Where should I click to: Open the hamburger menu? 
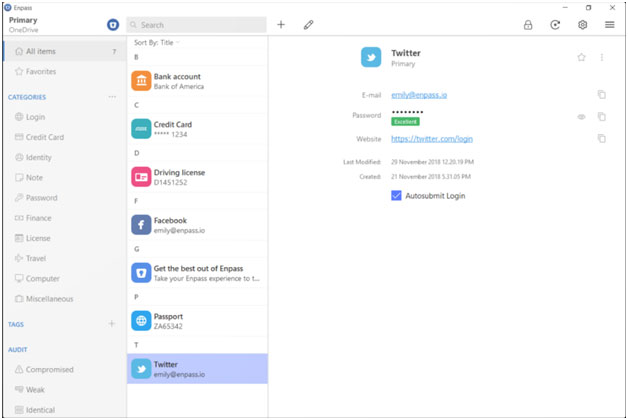610,25
